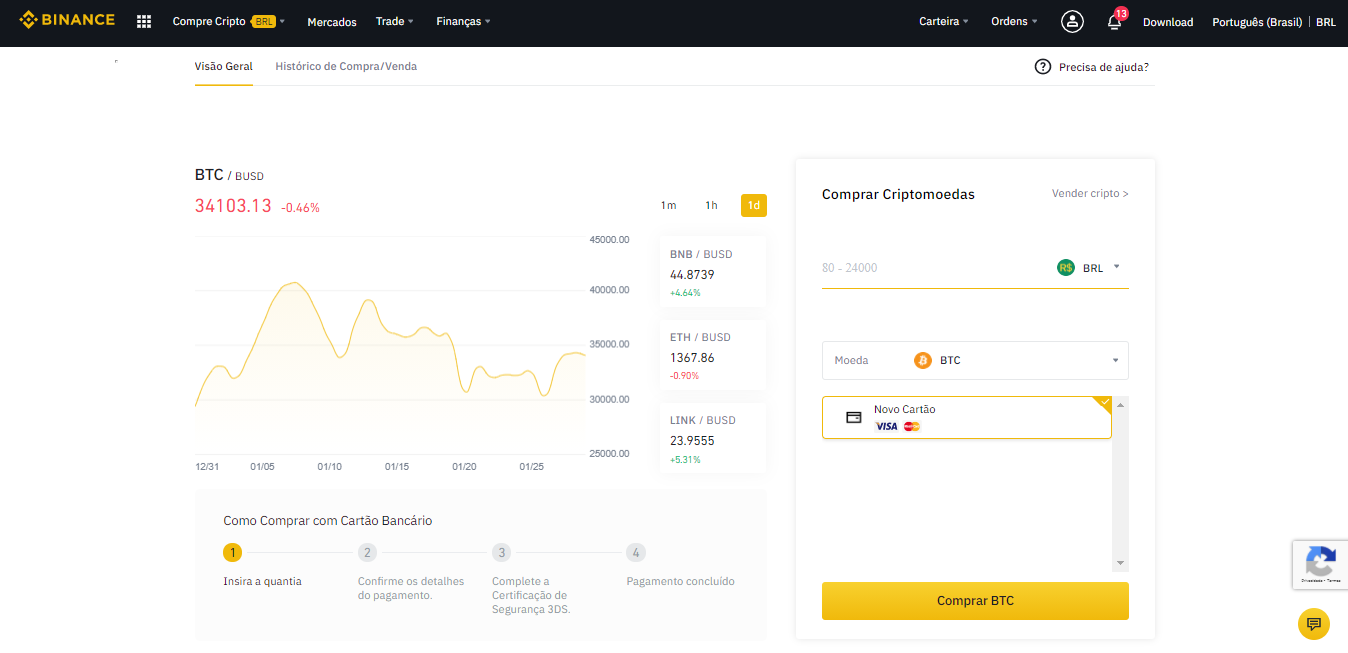Click the BTC price 34103.13
This screenshot has width=1348, height=653.
[x=233, y=206]
